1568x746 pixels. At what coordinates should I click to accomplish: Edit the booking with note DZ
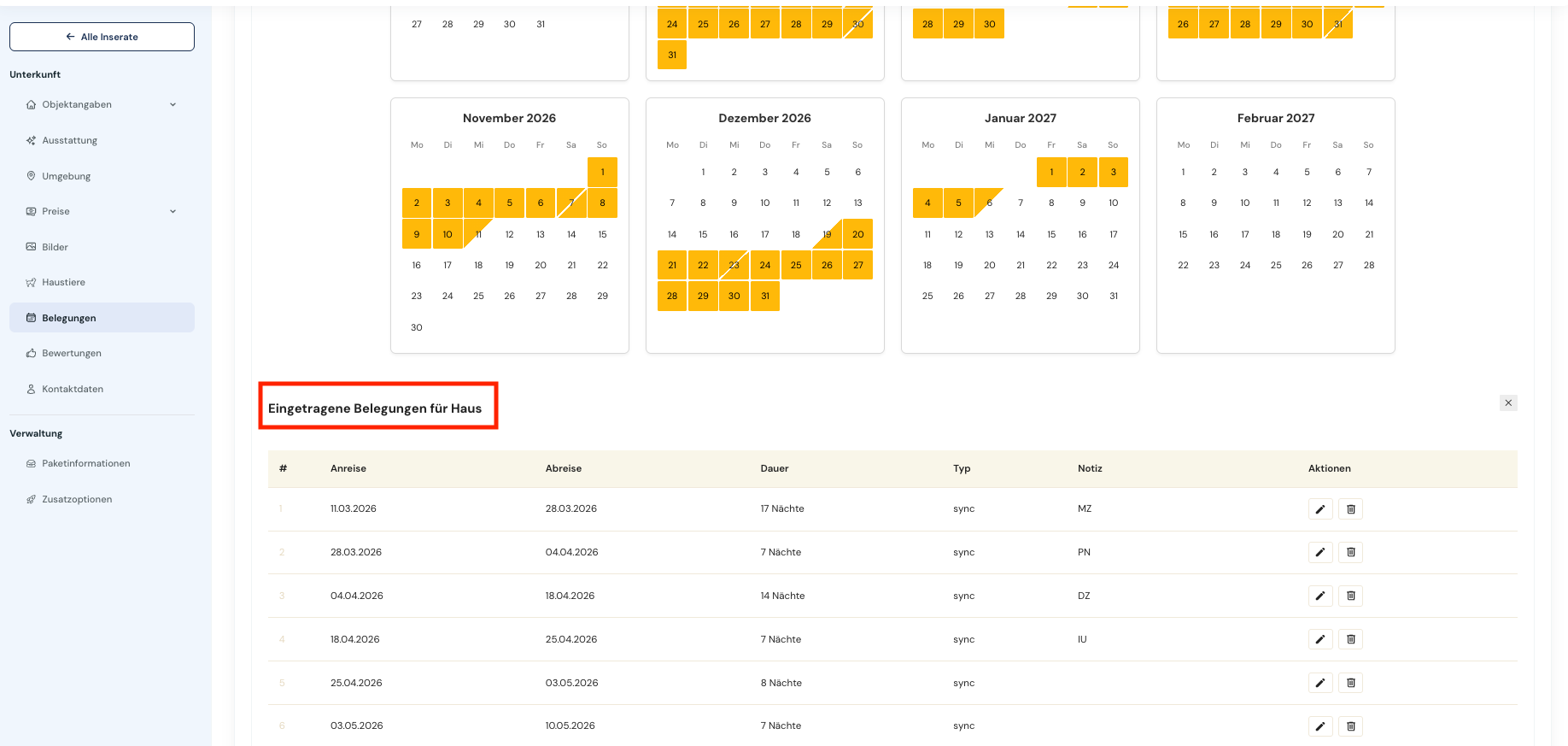point(1319,596)
